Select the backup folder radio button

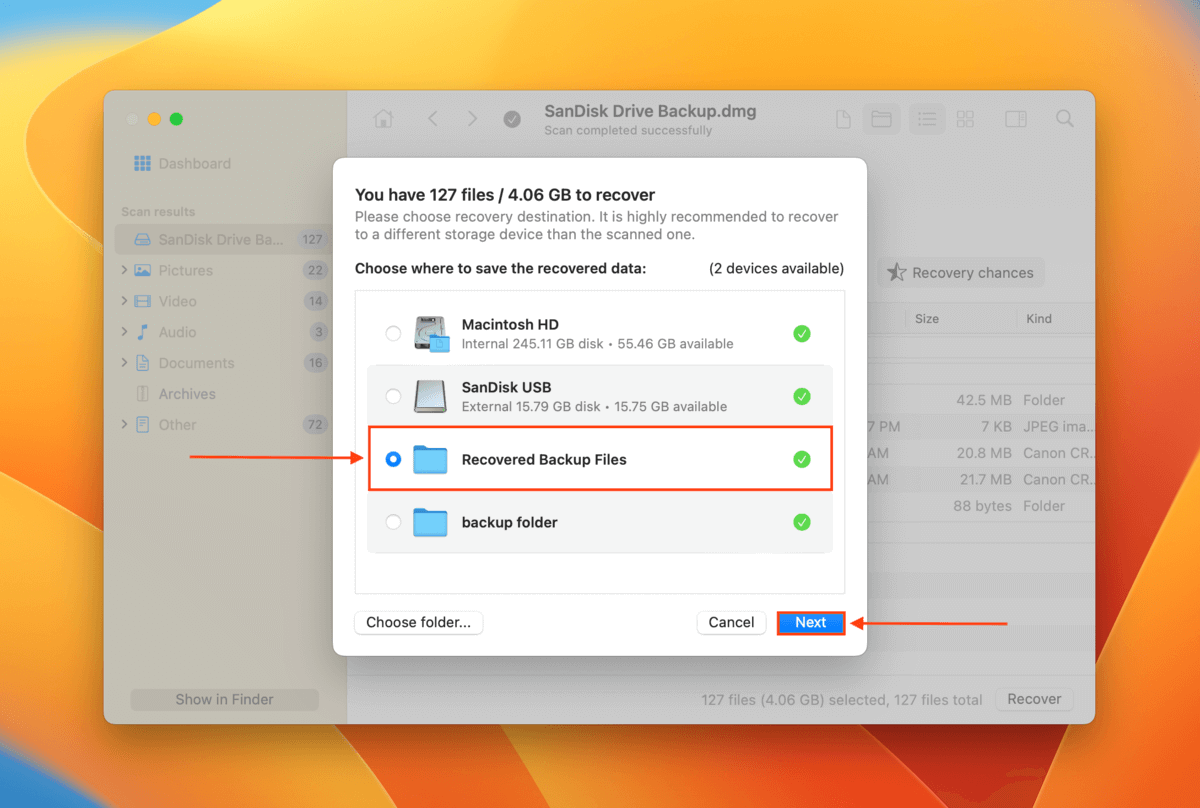[393, 522]
